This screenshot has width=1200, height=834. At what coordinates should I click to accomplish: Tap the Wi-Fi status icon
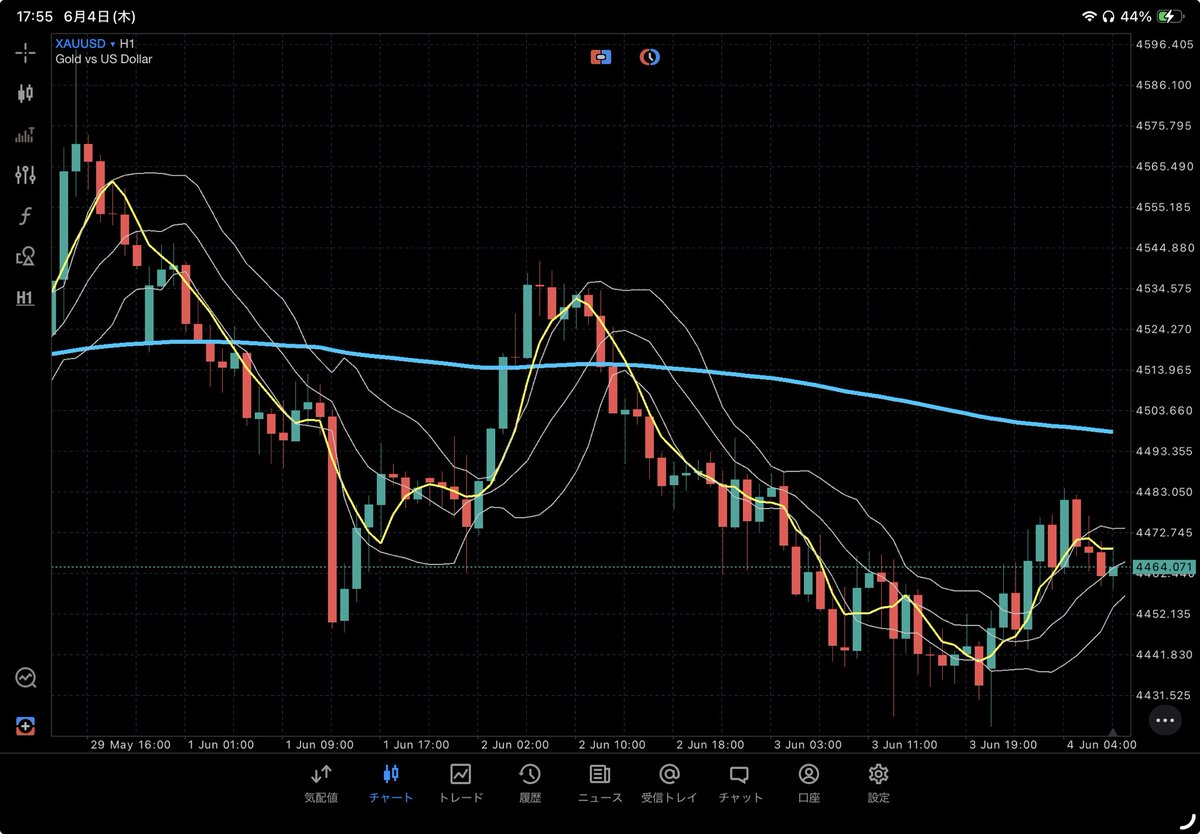click(1089, 16)
